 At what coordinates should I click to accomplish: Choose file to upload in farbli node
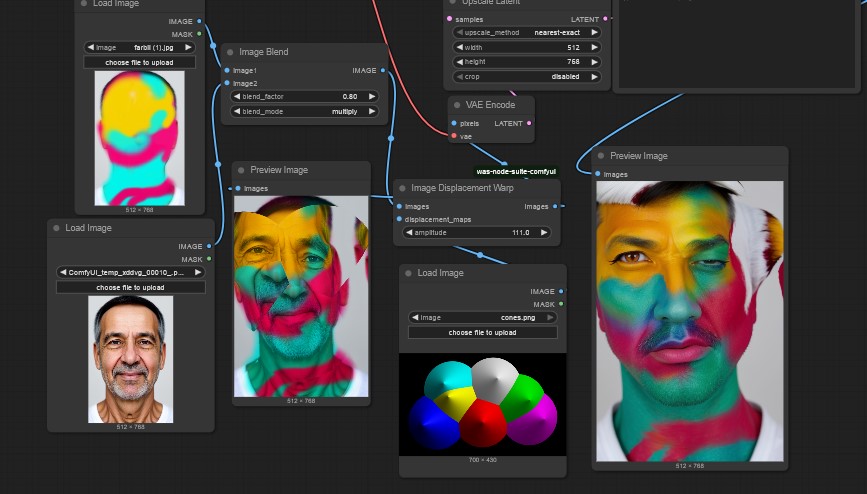139,63
